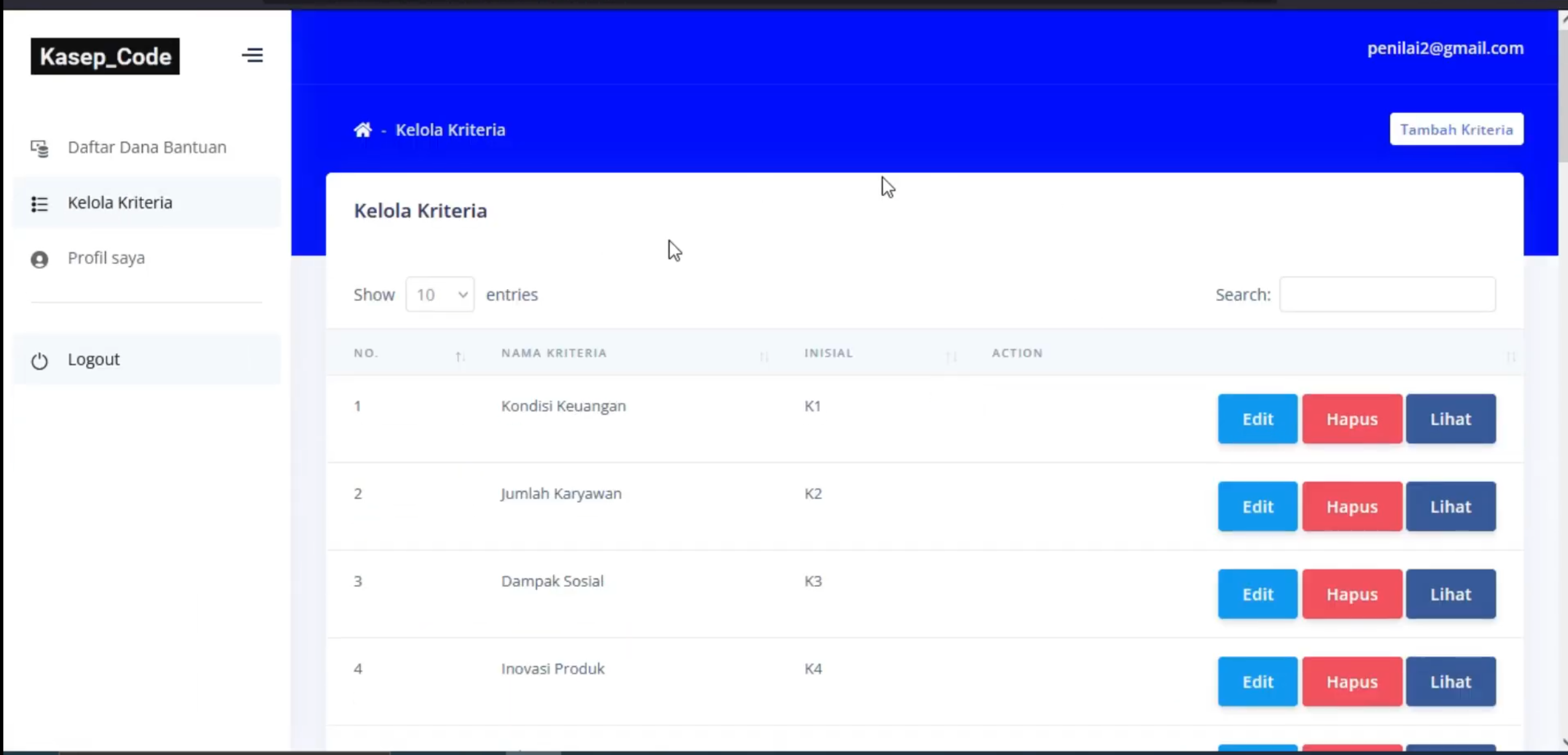Screen dimensions: 1568x755
Task: Click the Tambah Kriteria button
Action: click(1456, 130)
